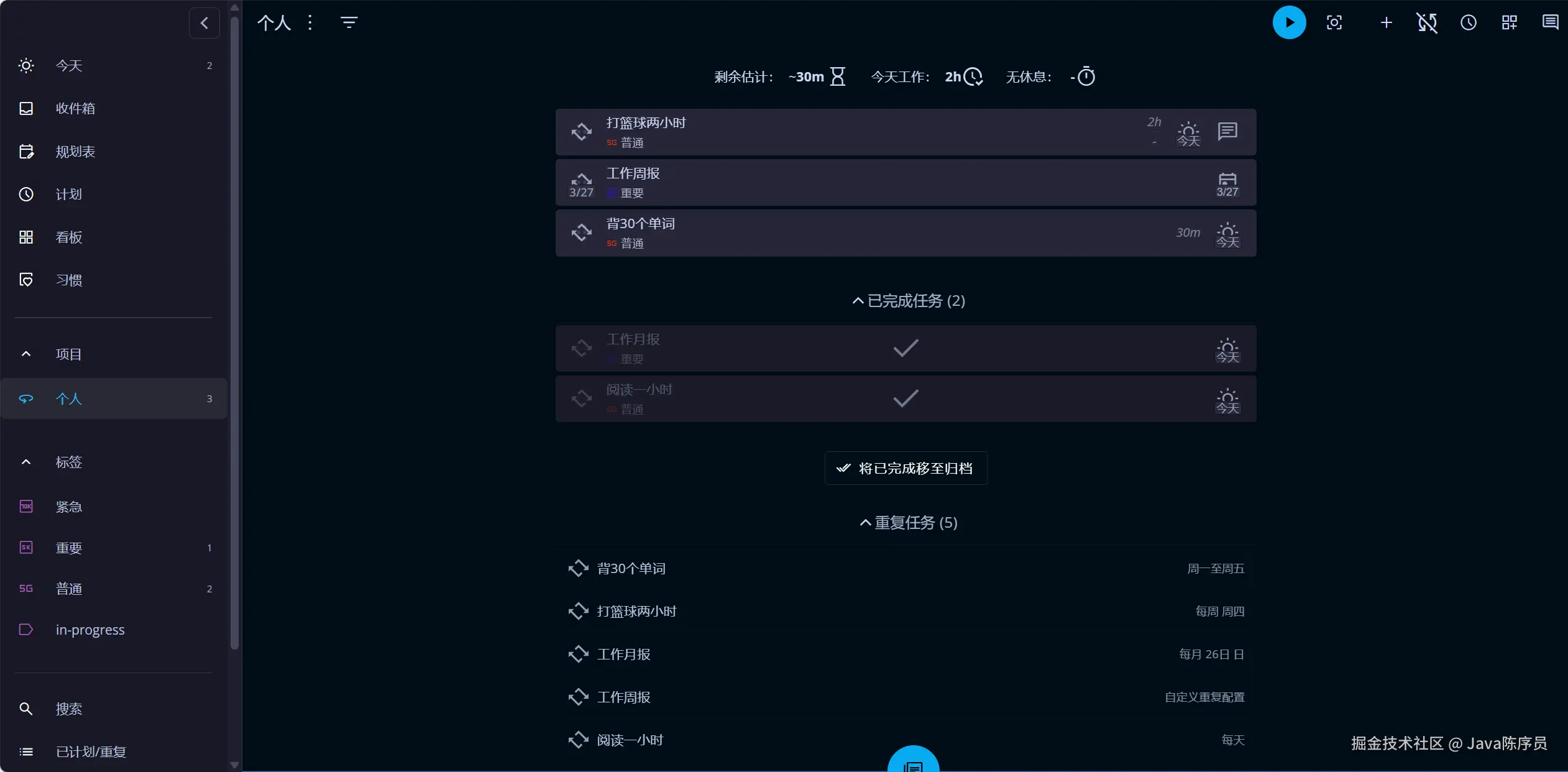
Task: Open the three-dot project menu next to 个人
Action: pyautogui.click(x=310, y=23)
